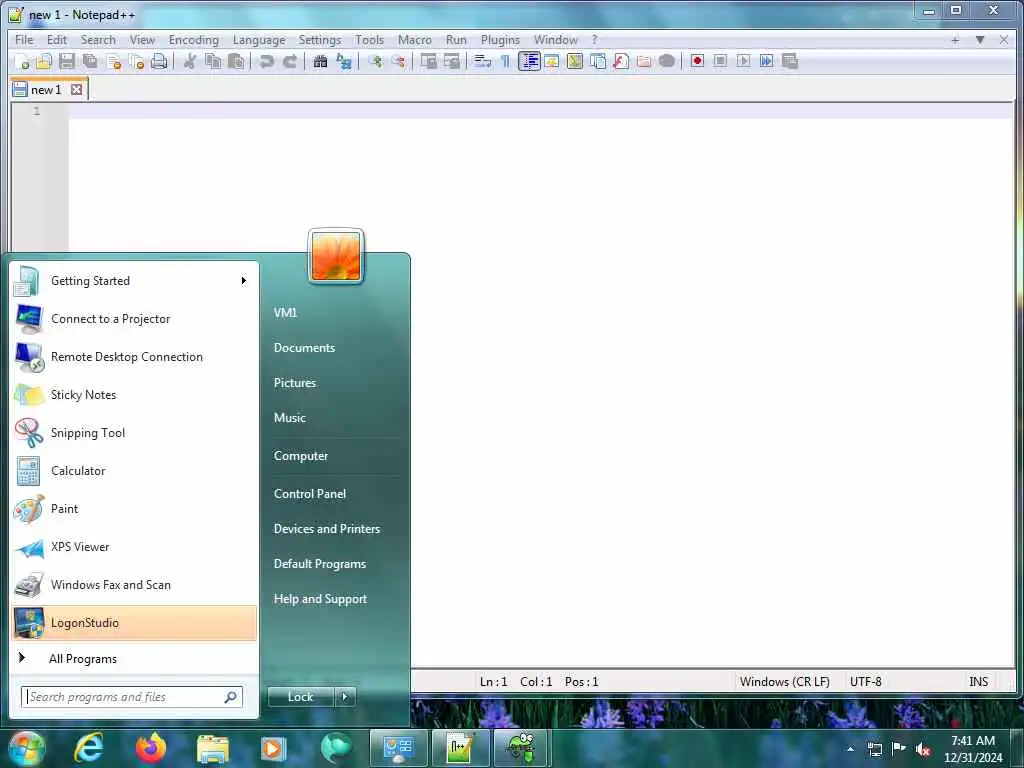1024x768 pixels.
Task: Open the Edit menu
Action: 57,40
